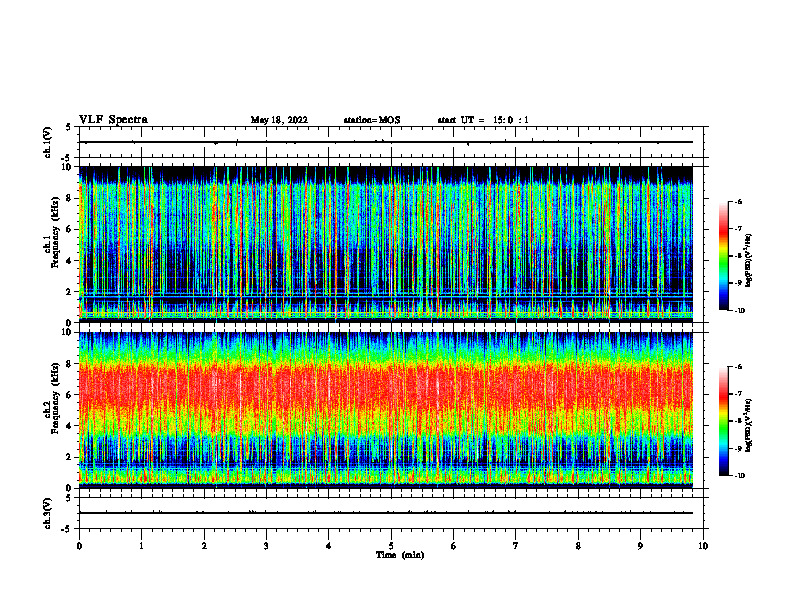The height and width of the screenshot is (612, 792).
Task: Click time axis tick label '3'
Action: [266, 546]
